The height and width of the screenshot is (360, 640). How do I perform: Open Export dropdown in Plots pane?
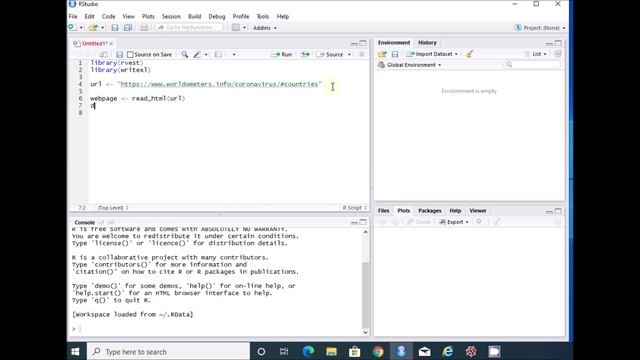pos(454,222)
